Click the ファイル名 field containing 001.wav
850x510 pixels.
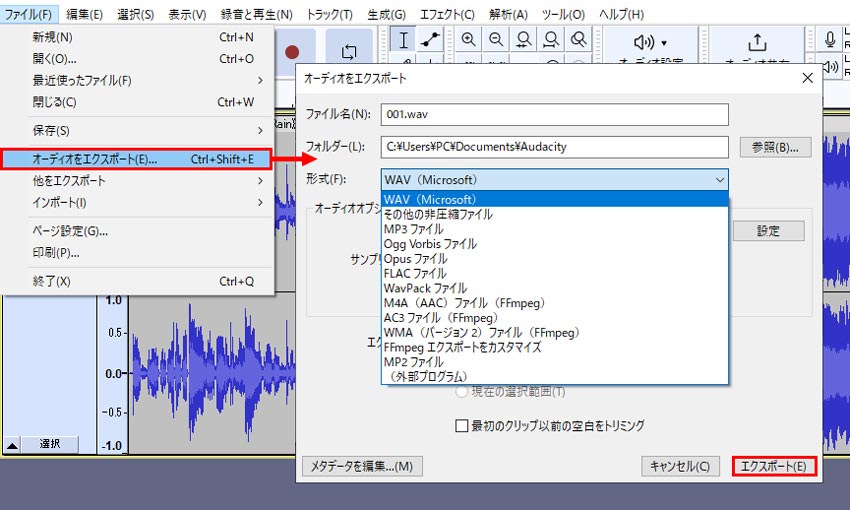tap(555, 114)
